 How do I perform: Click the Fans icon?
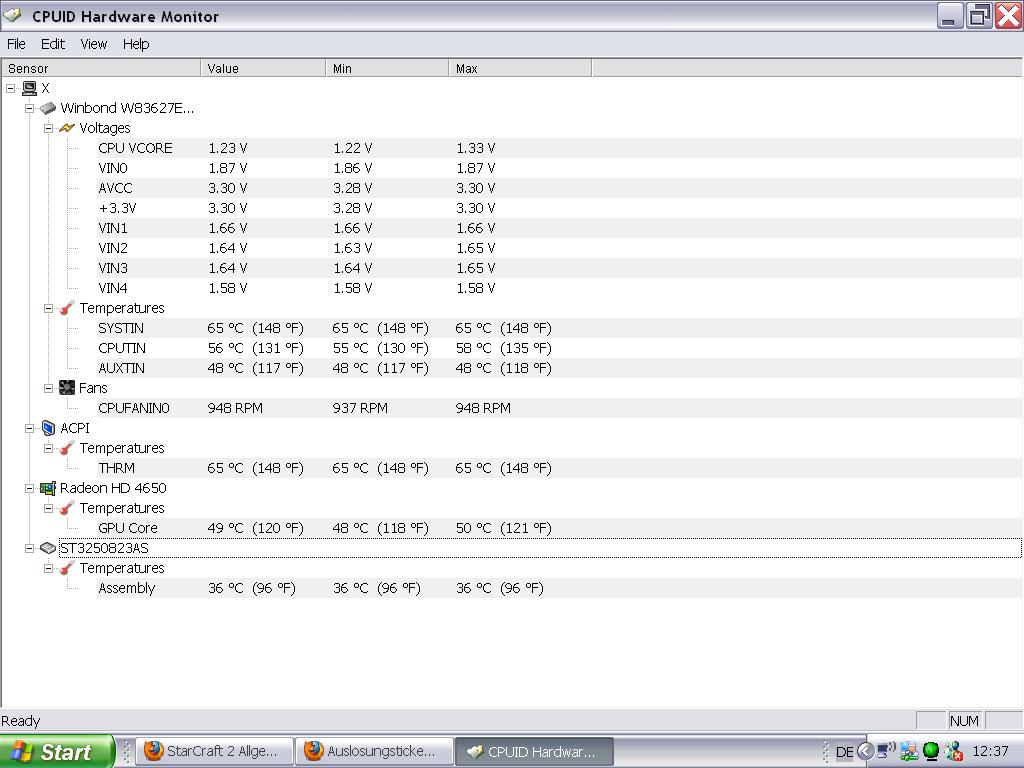click(x=67, y=388)
